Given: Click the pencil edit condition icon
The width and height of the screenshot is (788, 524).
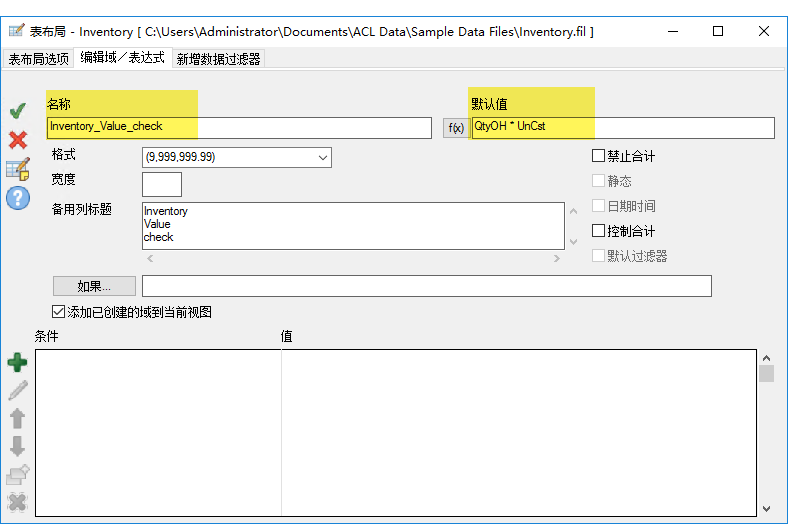Looking at the screenshot, I should click(x=17, y=390).
